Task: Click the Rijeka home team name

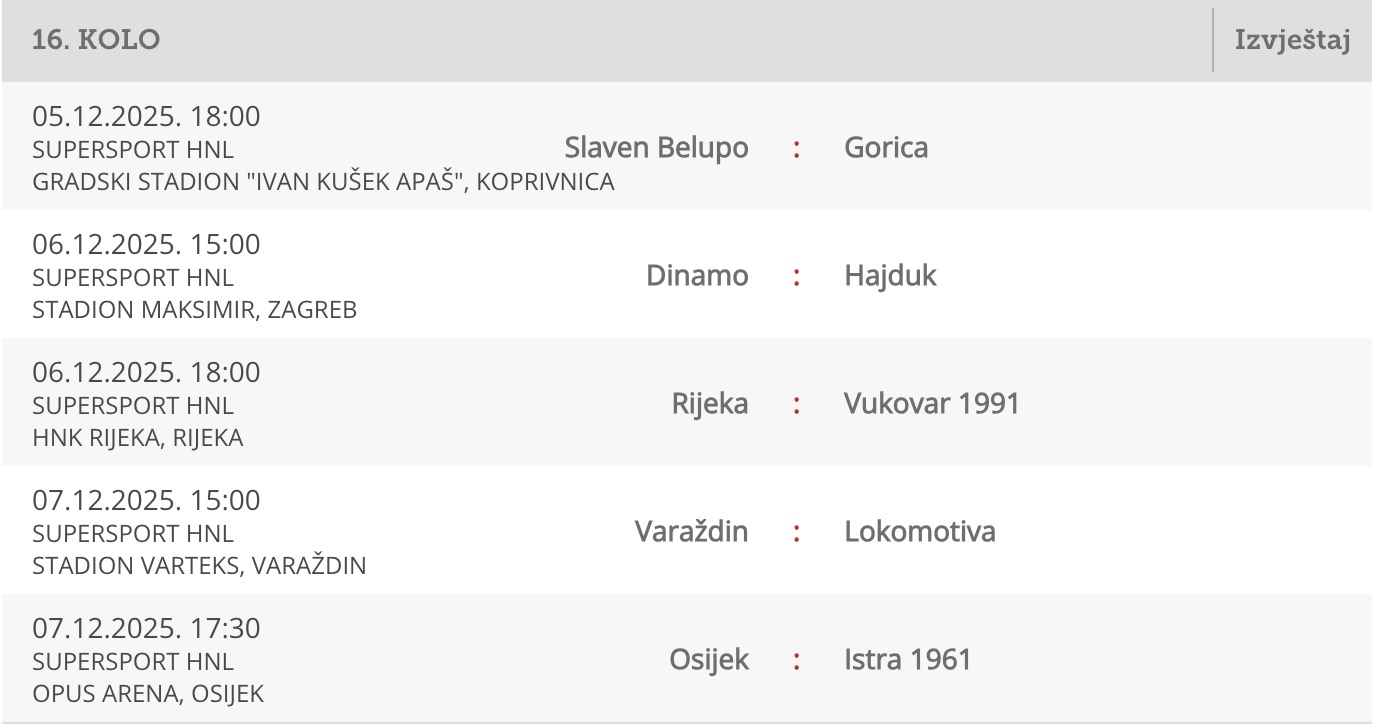Action: point(710,404)
